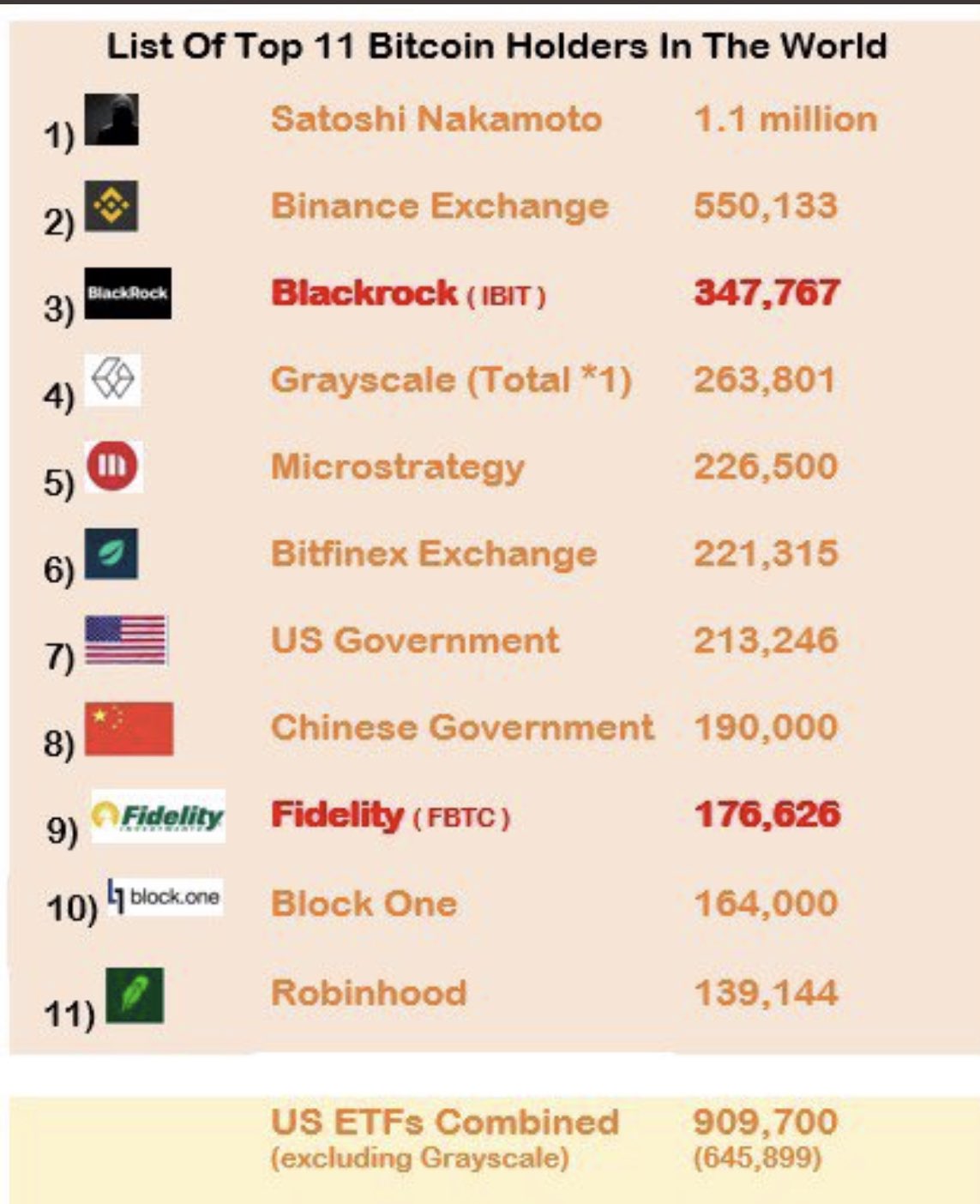Click the Grayscale geometric logo
Viewport: 980px width, 1204px height.
point(113,379)
